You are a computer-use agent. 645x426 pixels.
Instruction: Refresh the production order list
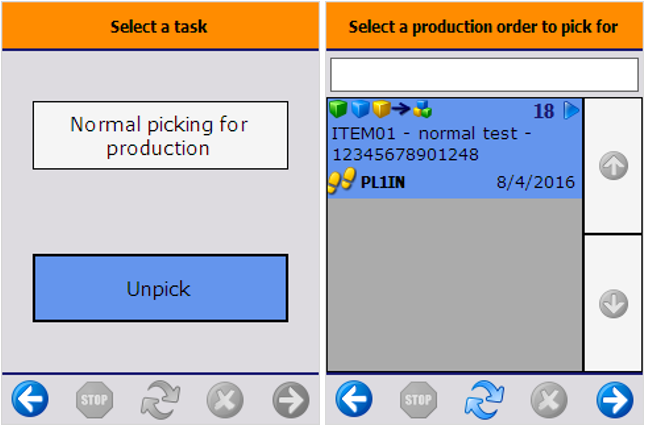pos(484,400)
